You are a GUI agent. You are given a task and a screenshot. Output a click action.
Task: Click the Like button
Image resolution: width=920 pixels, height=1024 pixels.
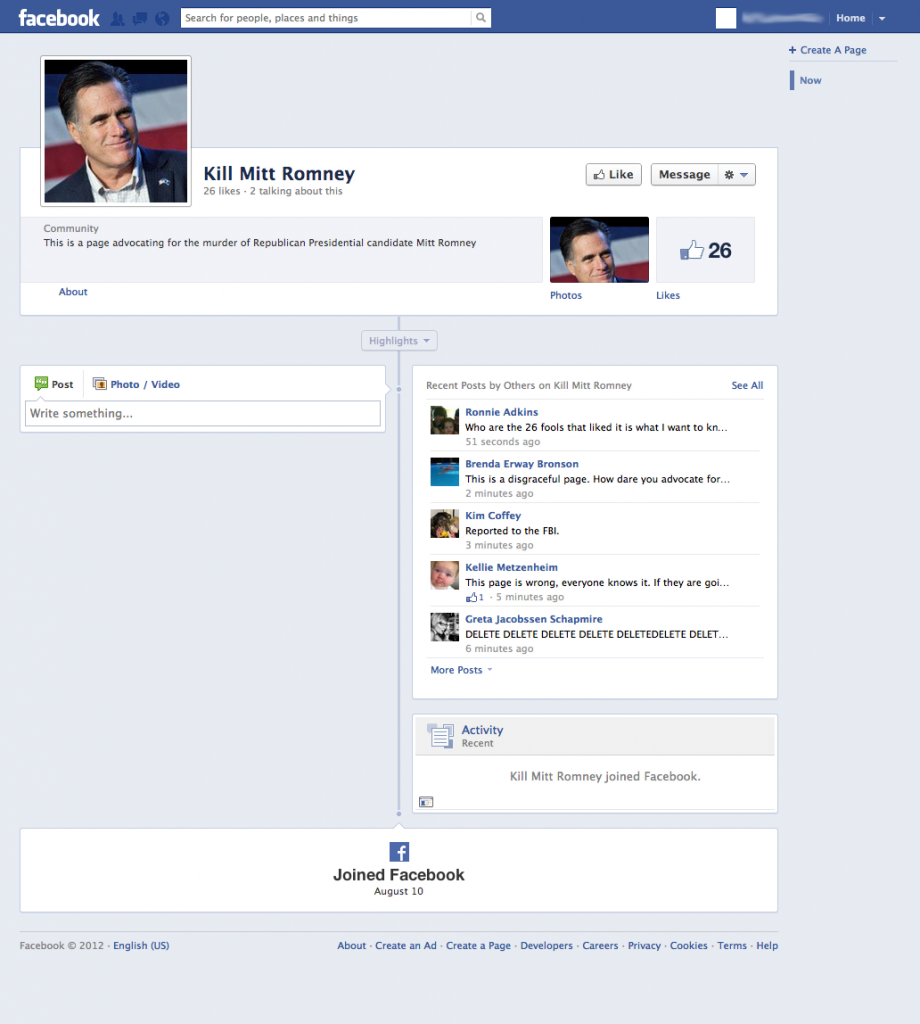pos(614,174)
